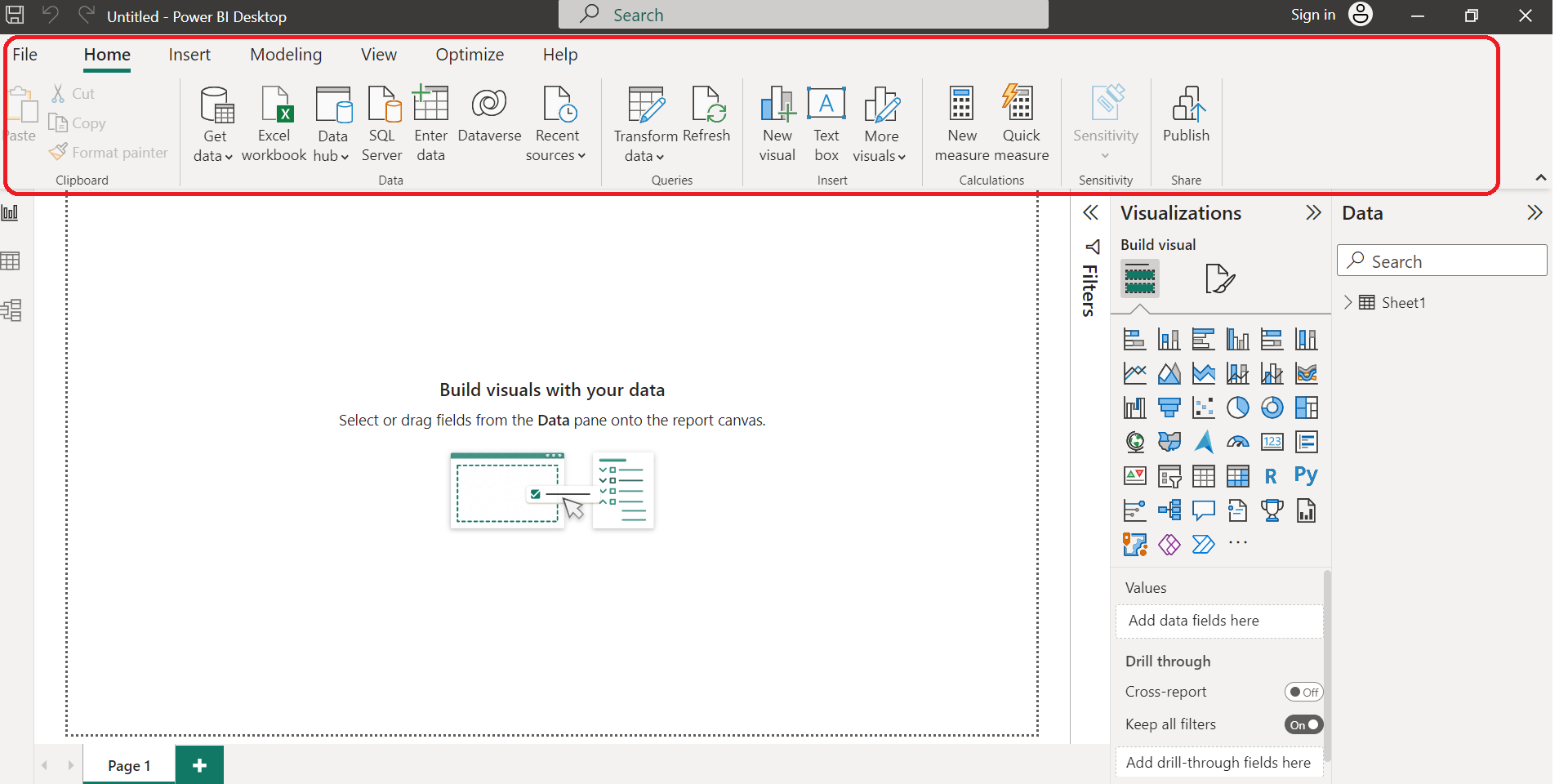The image size is (1568, 784).
Task: Open the Help tab
Action: 560,55
